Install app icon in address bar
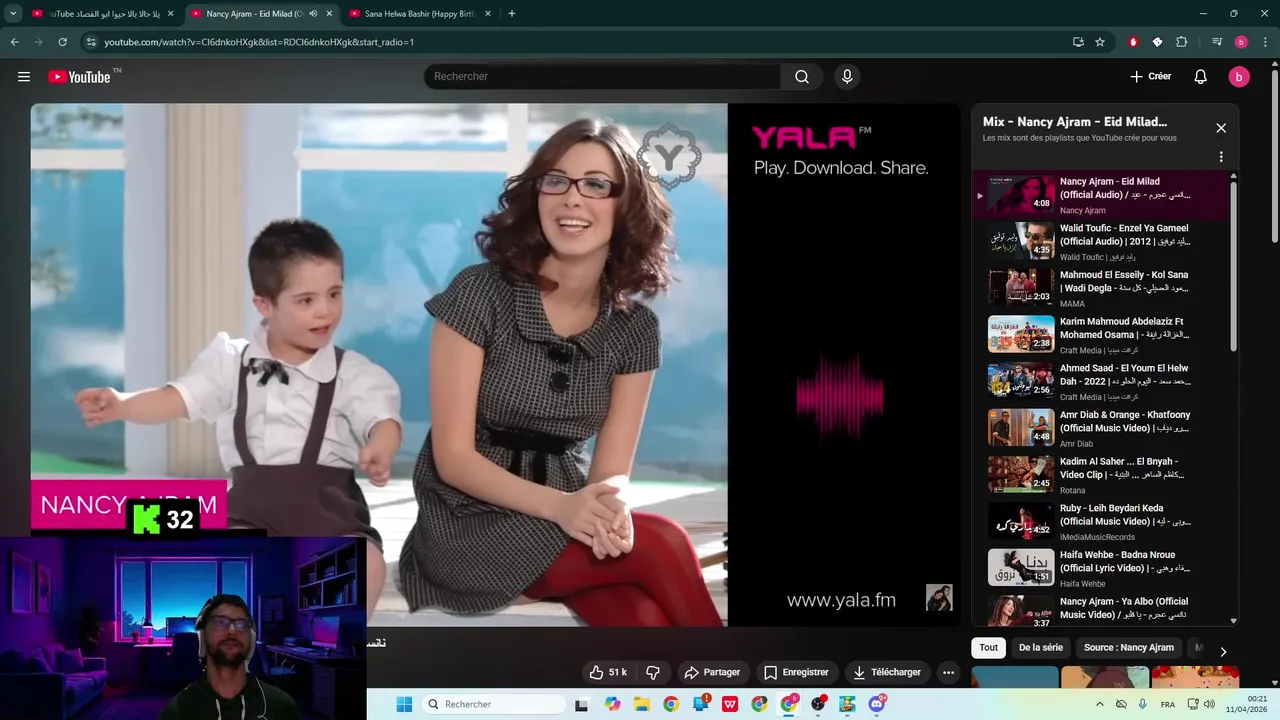Viewport: 1280px width, 720px height. pyautogui.click(x=1078, y=42)
